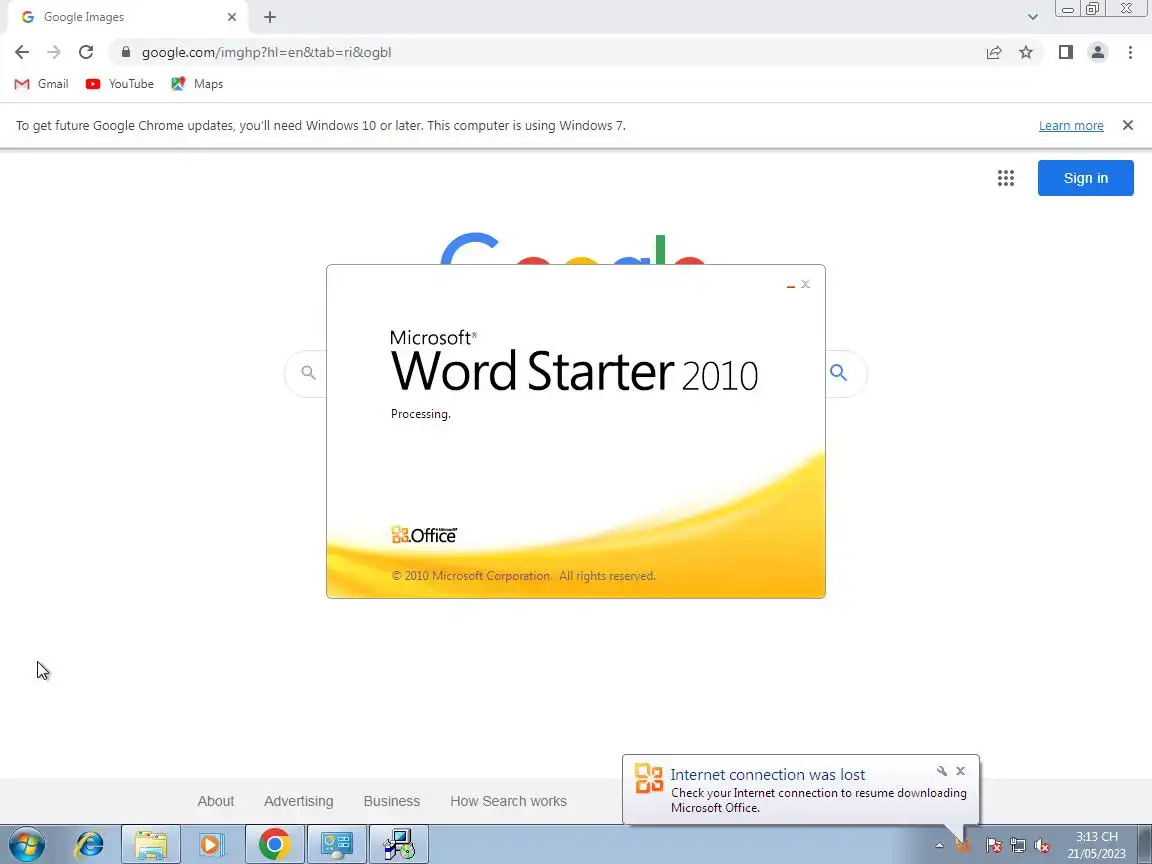Show hidden system tray icons
1152x864 pixels.
939,846
